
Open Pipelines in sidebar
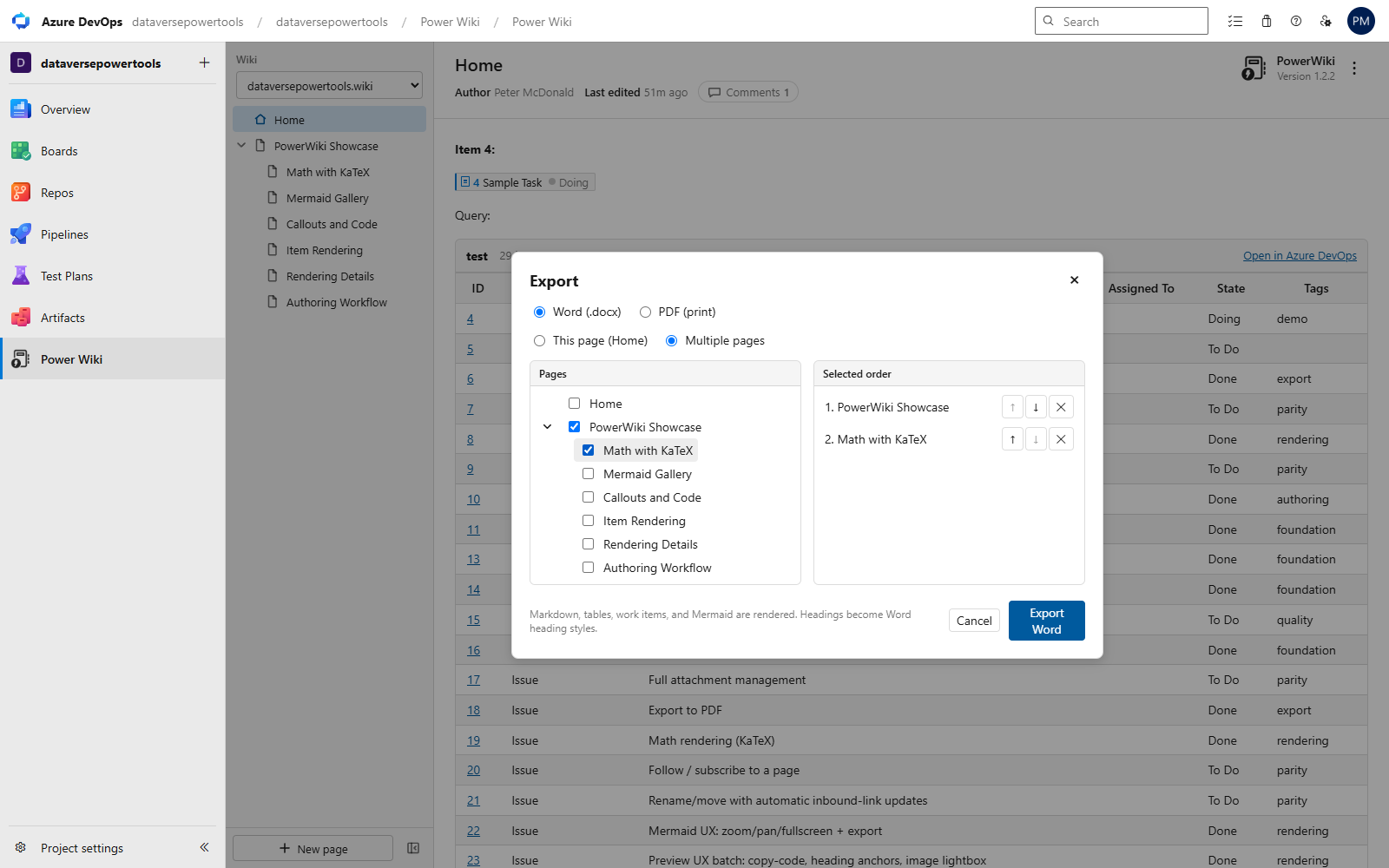point(113,234)
